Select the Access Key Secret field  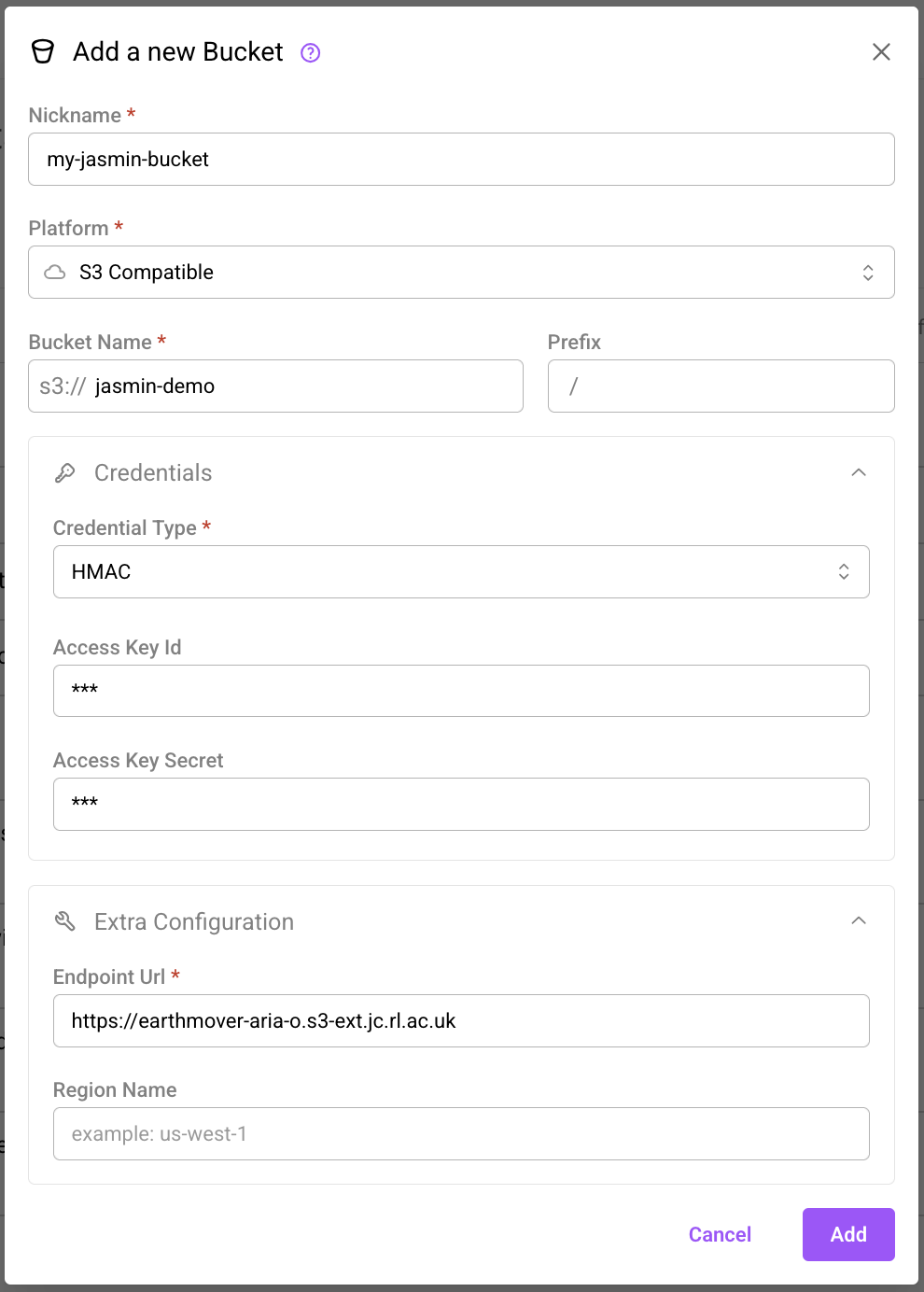461,804
